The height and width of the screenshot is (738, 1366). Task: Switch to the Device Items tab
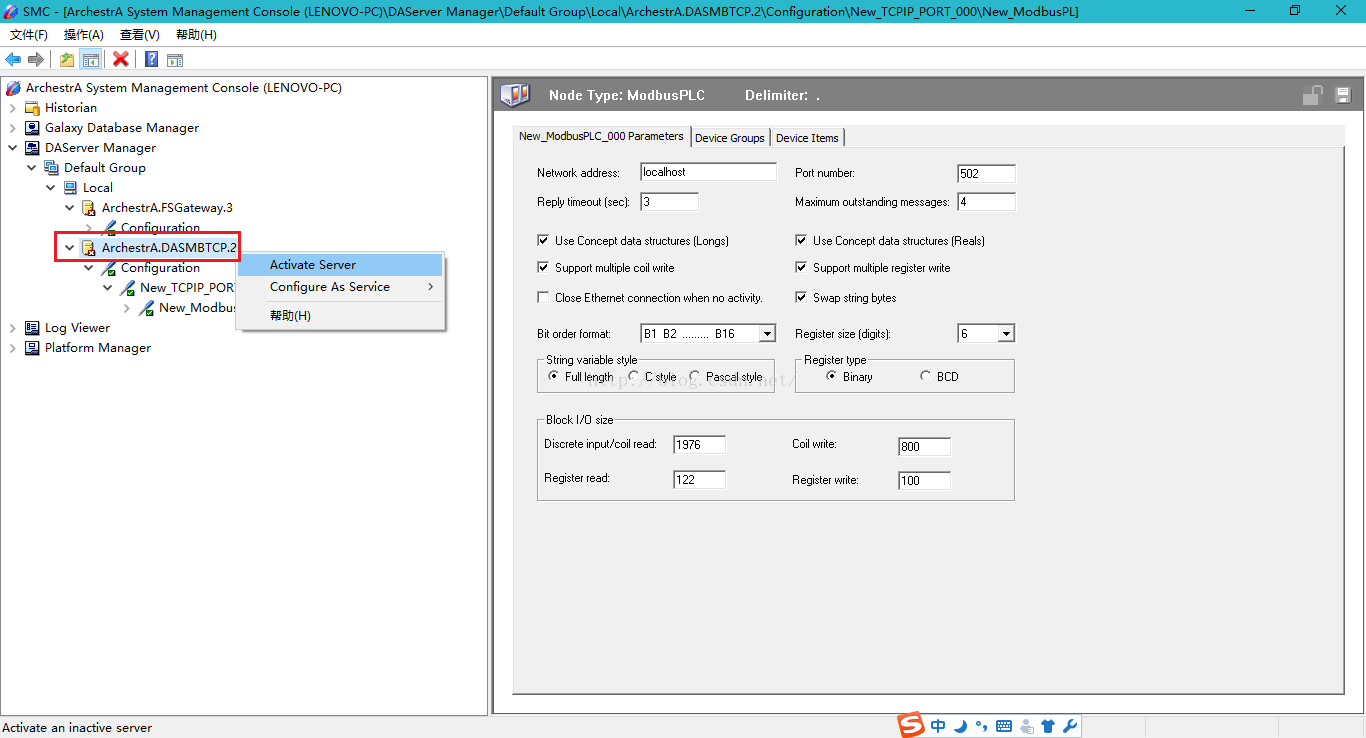807,138
